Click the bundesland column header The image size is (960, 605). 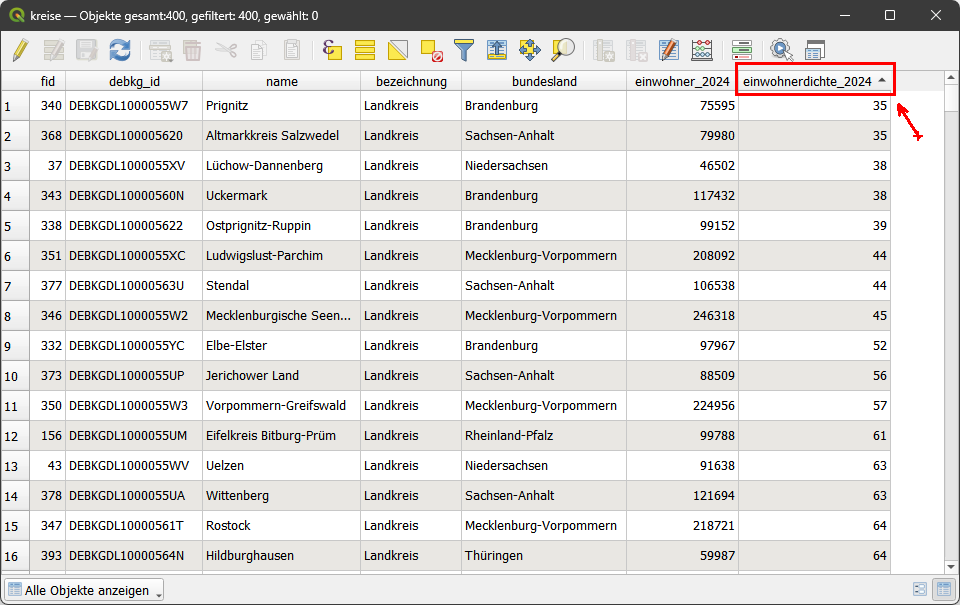click(544, 81)
